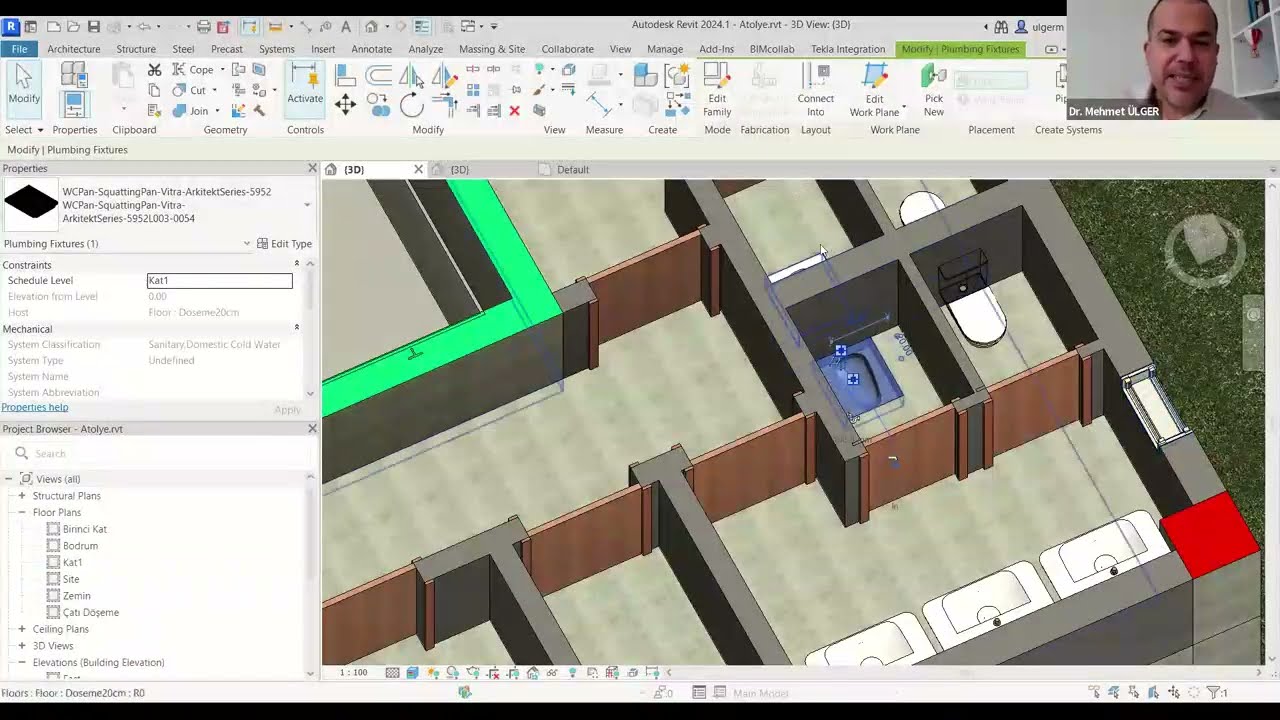The width and height of the screenshot is (1280, 720).
Task: Toggle Reveal Hidden Elements light bulb
Action: [572, 673]
